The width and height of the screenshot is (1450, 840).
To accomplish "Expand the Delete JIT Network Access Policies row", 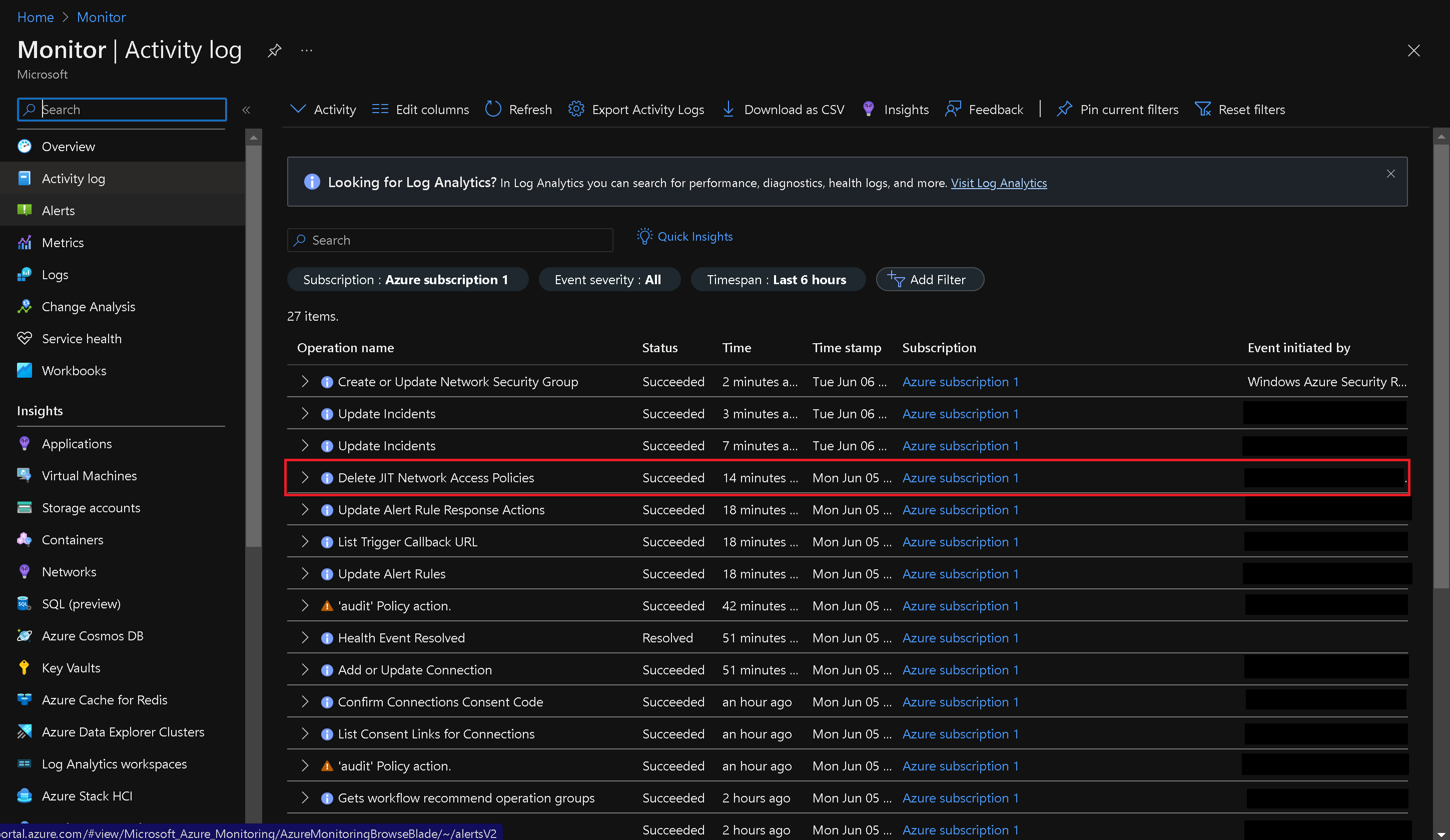I will [304, 477].
